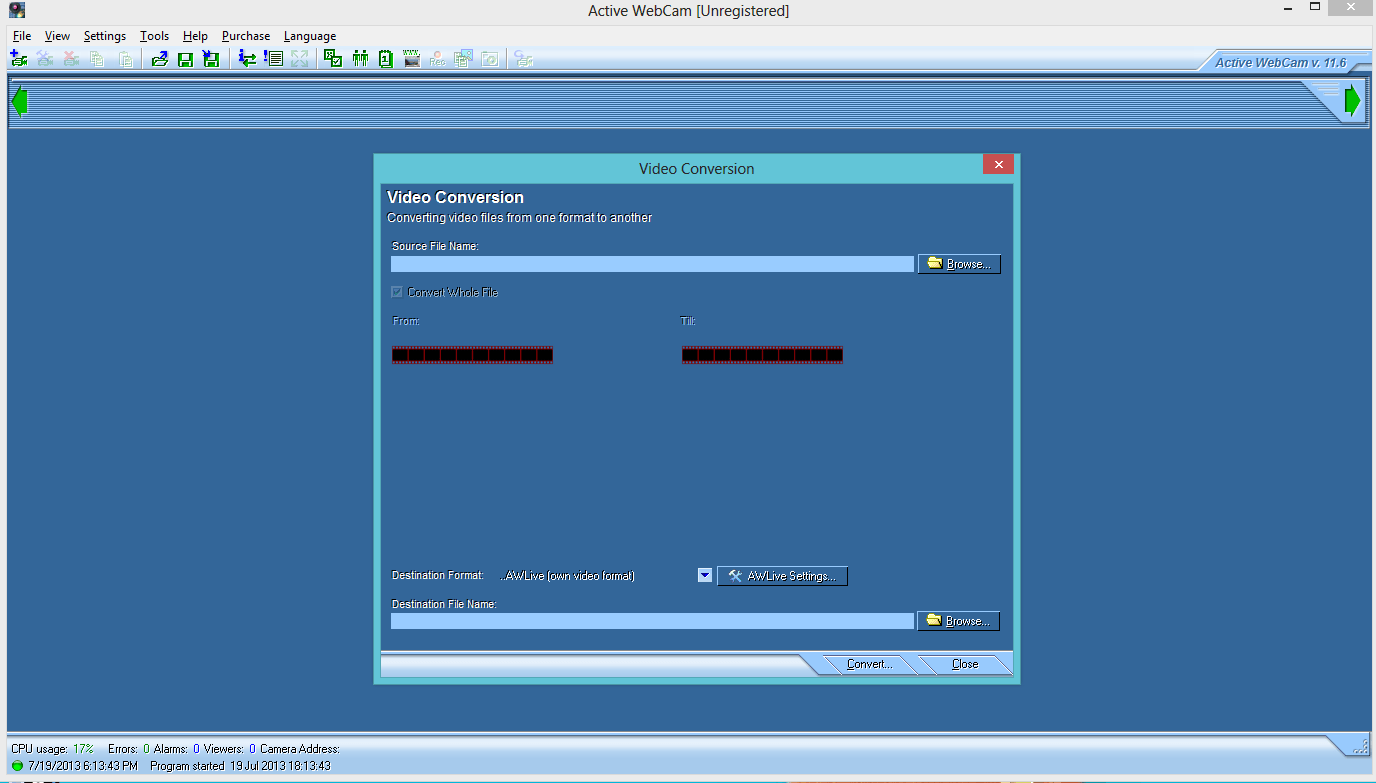Open AWLive Settings
The image size is (1376, 783).
coord(783,576)
